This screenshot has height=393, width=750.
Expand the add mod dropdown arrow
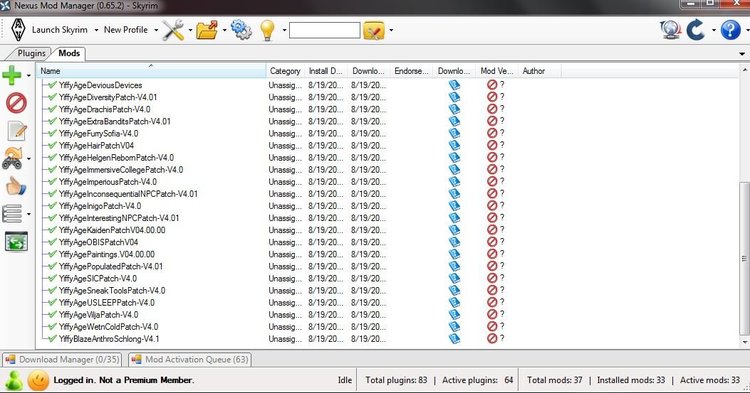coord(29,76)
